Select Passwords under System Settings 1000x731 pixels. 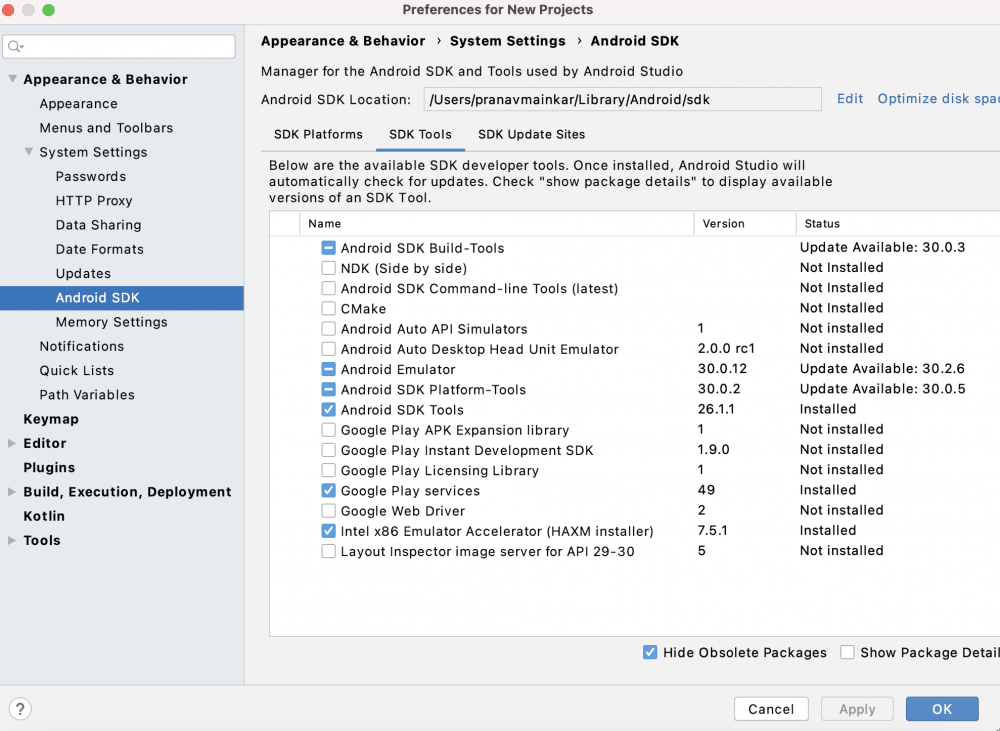tap(91, 176)
